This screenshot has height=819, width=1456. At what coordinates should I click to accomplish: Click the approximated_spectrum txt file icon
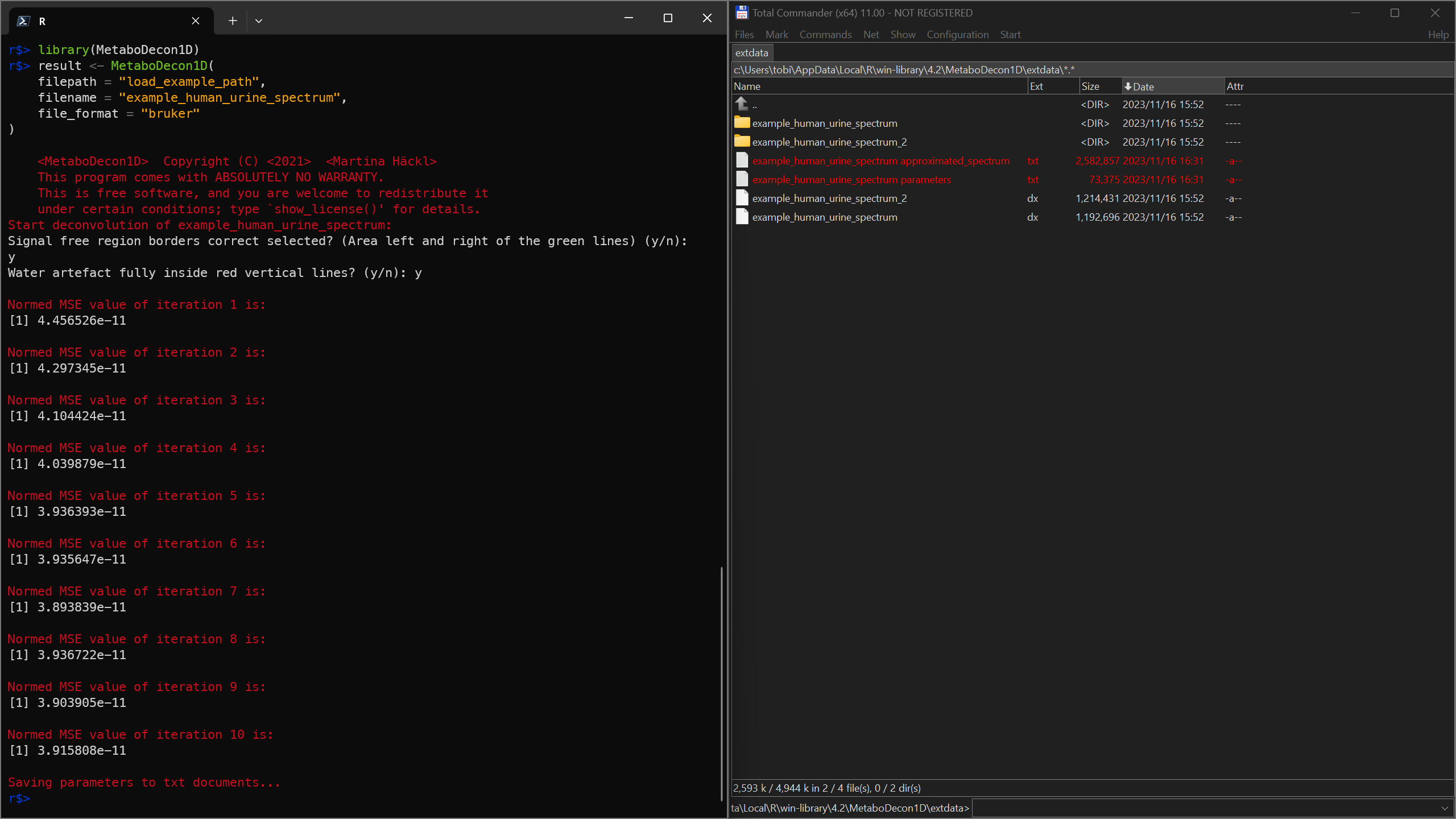pos(742,160)
